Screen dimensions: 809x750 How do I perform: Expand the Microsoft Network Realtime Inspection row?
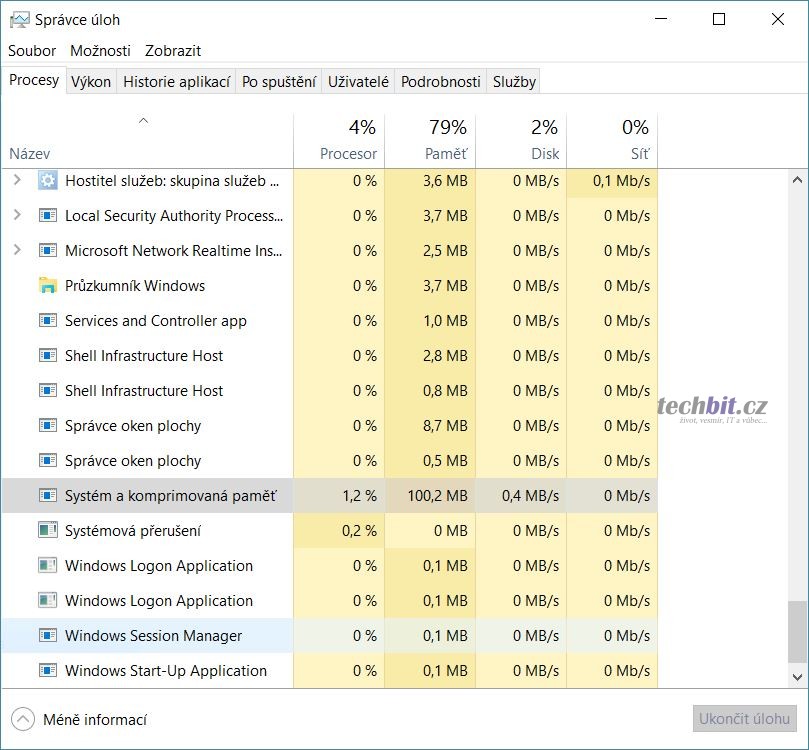pos(17,250)
